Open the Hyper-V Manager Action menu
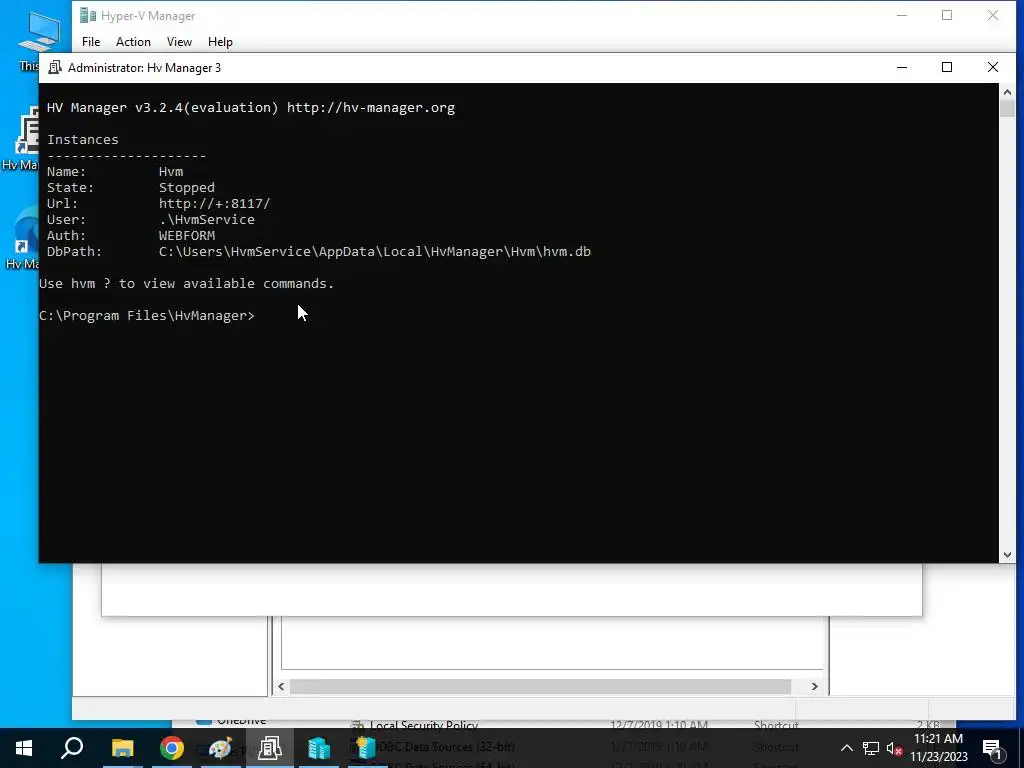Viewport: 1024px width, 768px height. [x=133, y=42]
